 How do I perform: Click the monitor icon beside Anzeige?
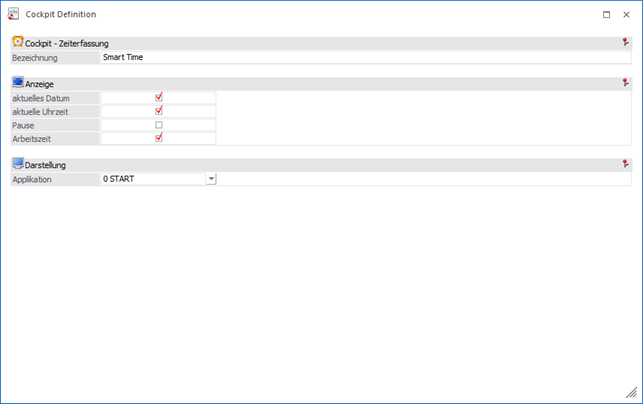click(17, 83)
